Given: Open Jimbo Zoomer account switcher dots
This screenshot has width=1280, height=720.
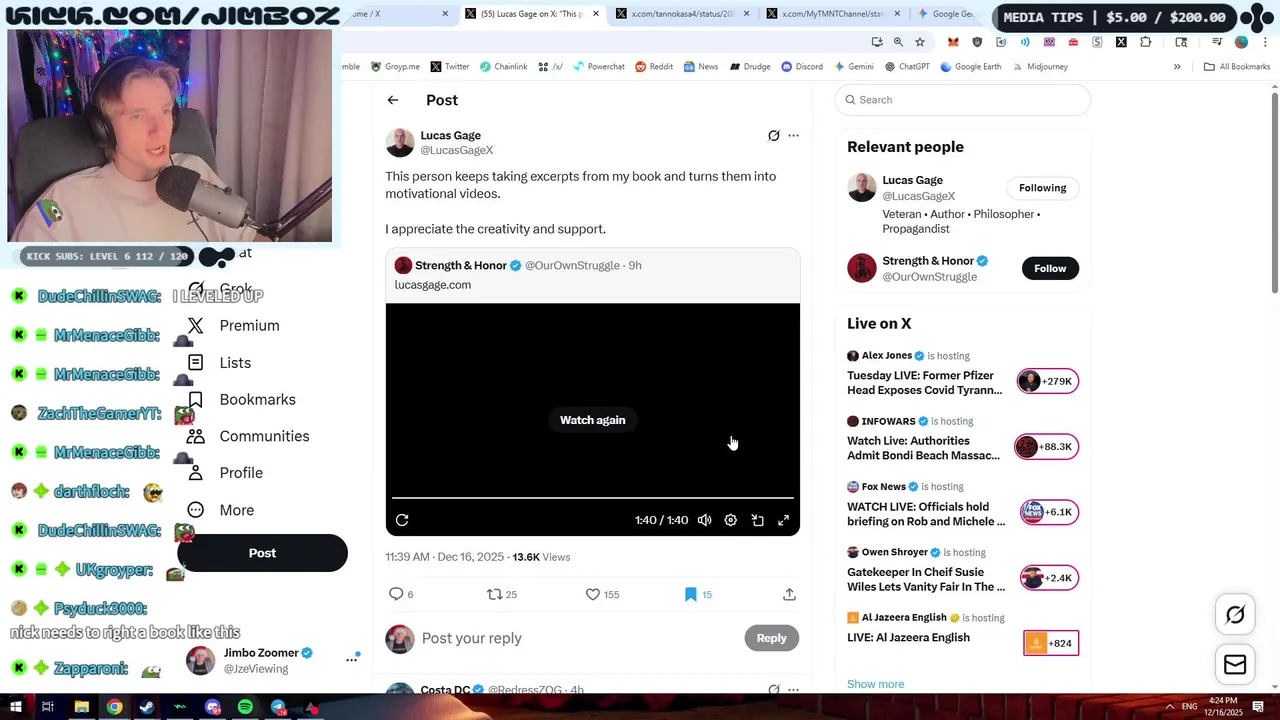Looking at the screenshot, I should [352, 659].
